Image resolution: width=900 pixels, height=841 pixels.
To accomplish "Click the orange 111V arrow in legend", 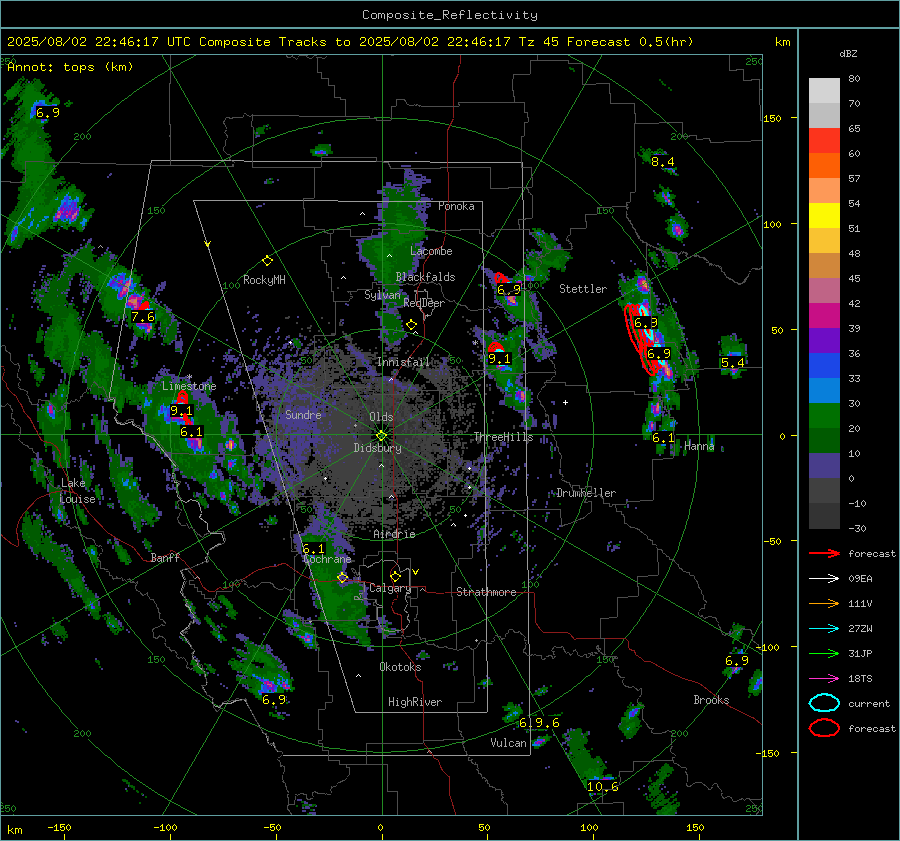I will click(824, 603).
